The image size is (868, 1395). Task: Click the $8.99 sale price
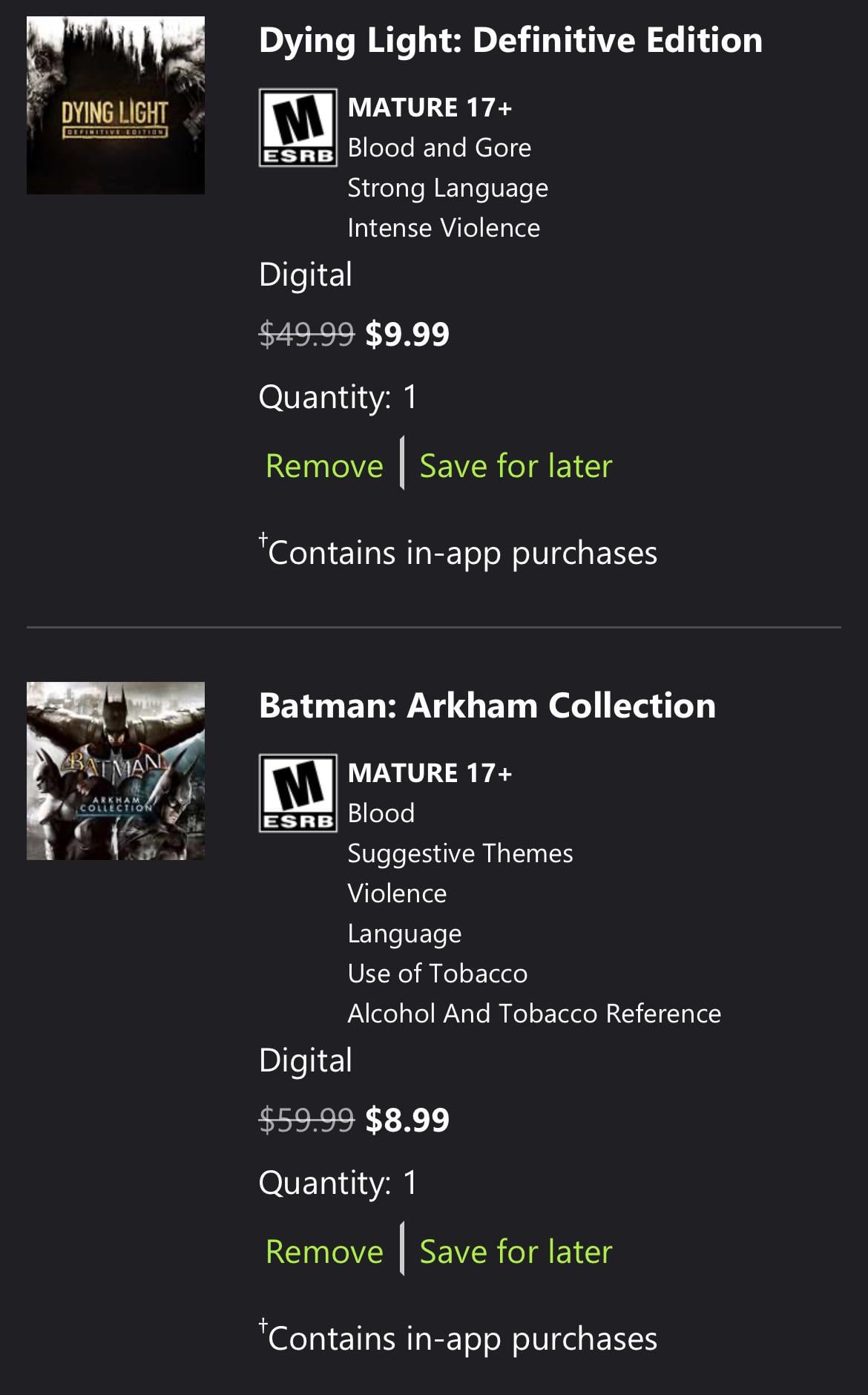coord(407,1120)
